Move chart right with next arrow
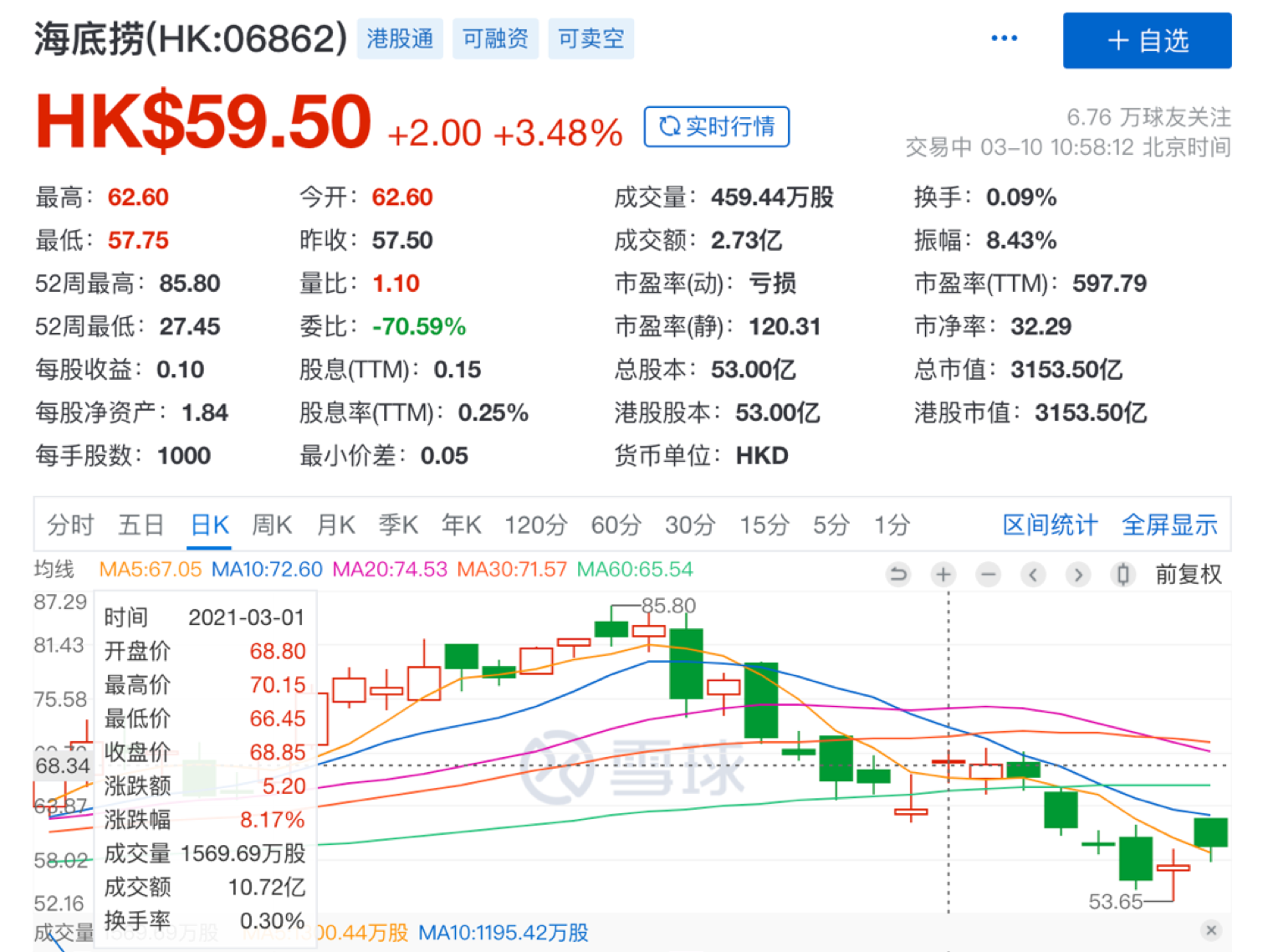The width and height of the screenshot is (1268, 952). tap(1079, 575)
